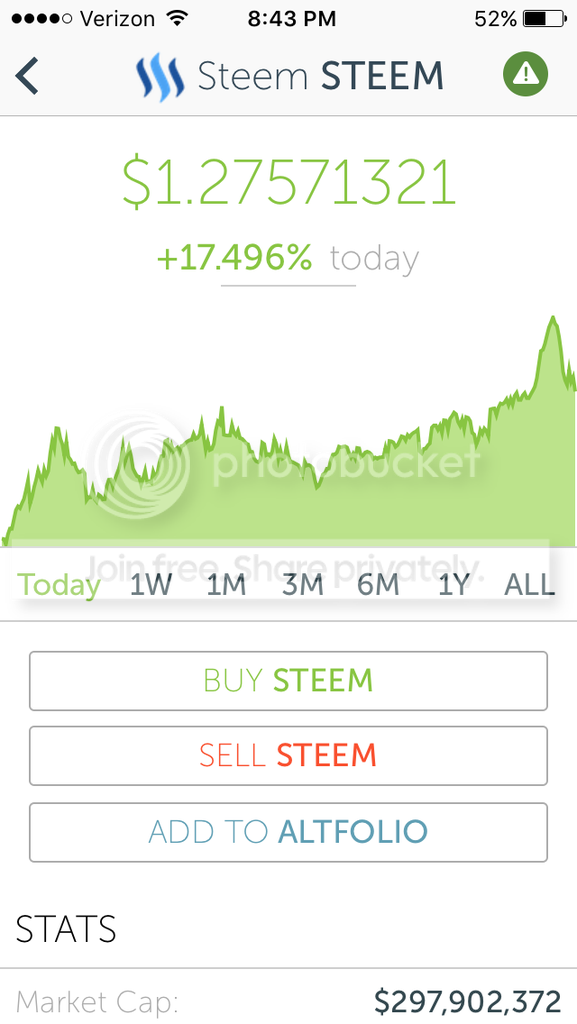Switch chart to 1W range

[150, 584]
